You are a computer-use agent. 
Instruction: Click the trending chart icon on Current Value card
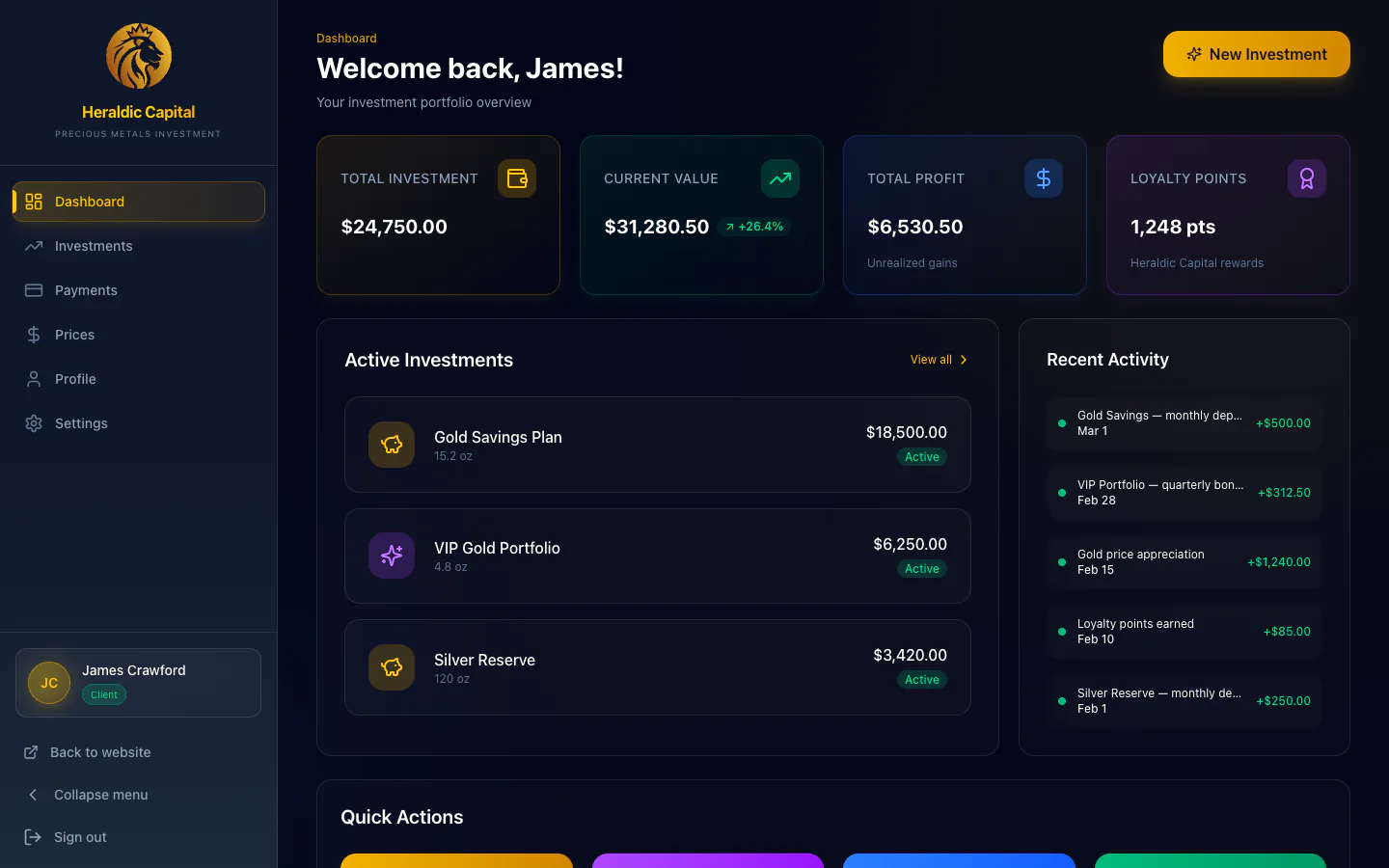pos(779,178)
